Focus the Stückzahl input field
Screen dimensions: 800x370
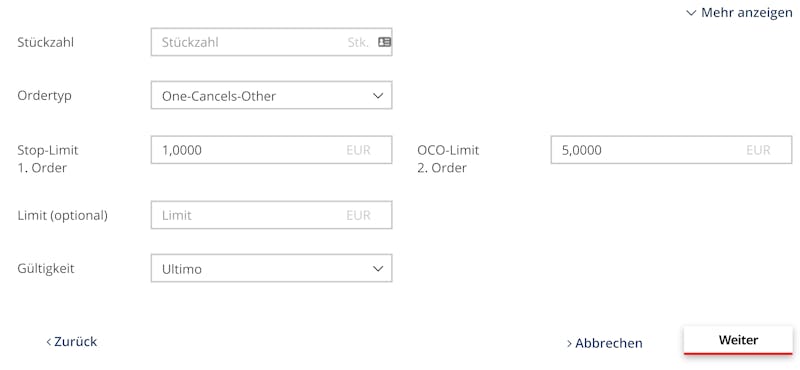[271, 42]
